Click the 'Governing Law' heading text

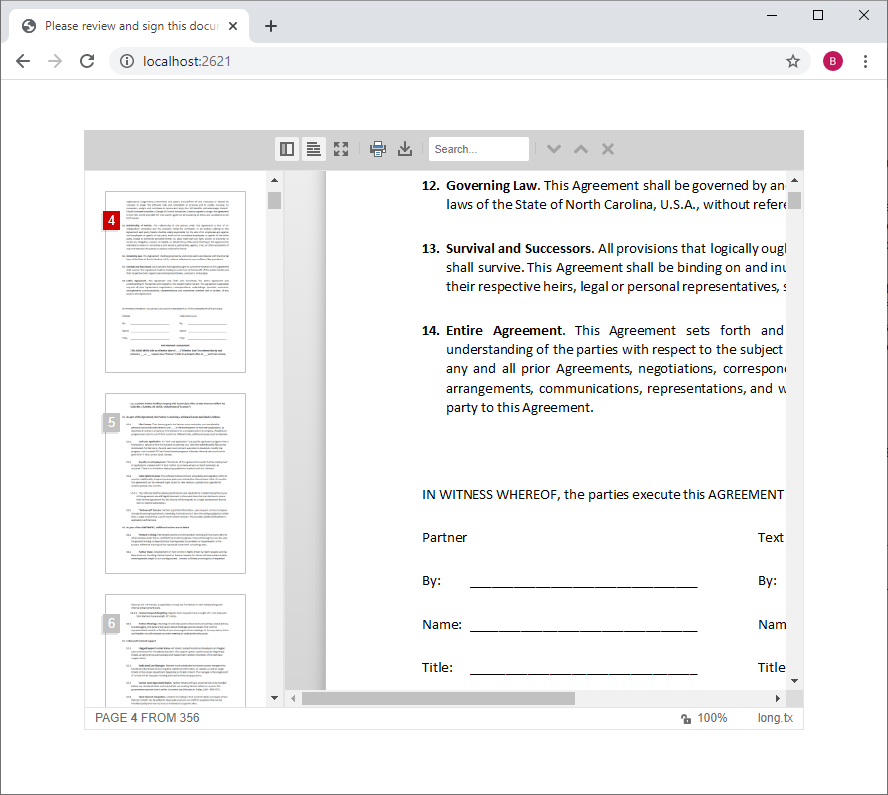(x=493, y=186)
